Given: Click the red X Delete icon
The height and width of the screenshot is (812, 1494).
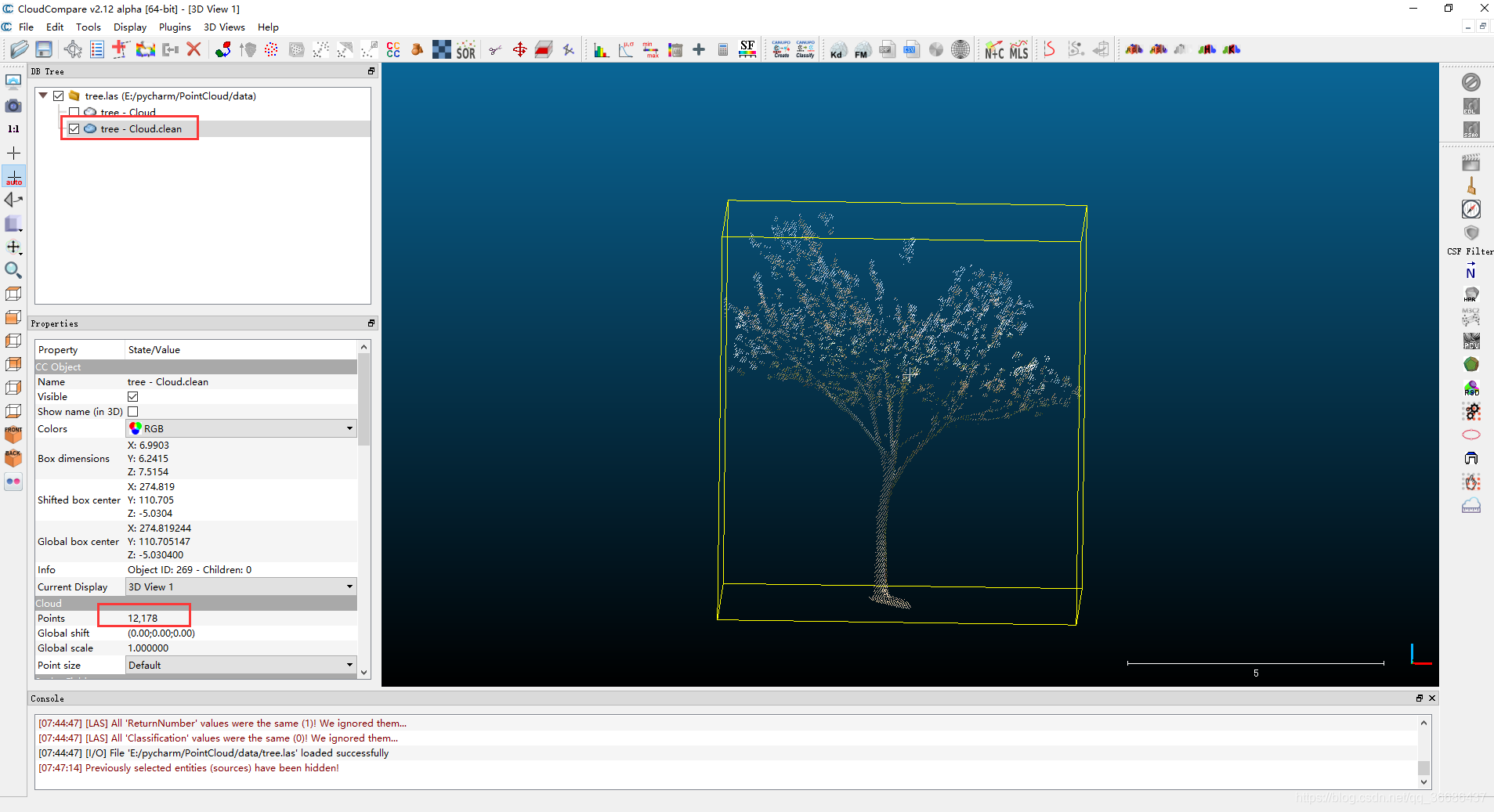Looking at the screenshot, I should tap(194, 49).
